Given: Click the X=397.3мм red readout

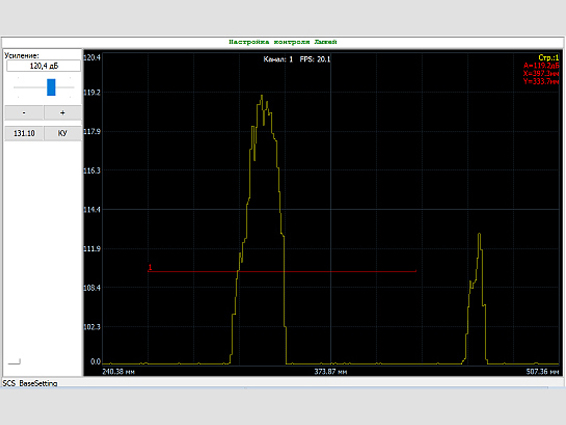Looking at the screenshot, I should coord(541,73).
